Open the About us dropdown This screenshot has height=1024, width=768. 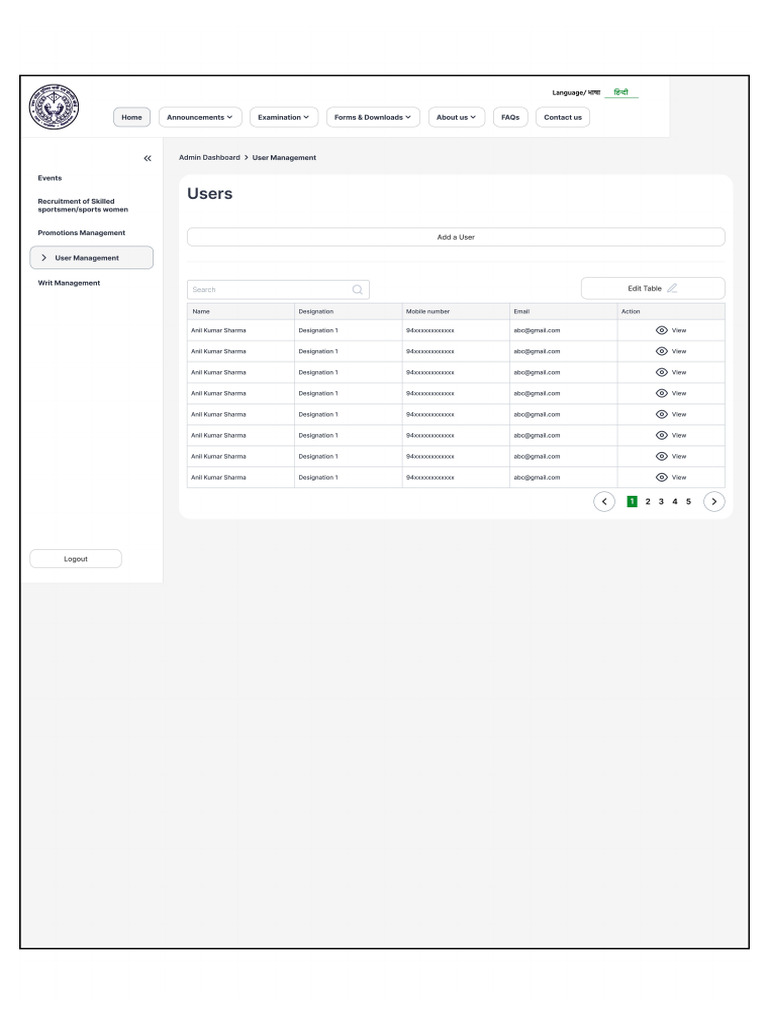click(x=456, y=117)
